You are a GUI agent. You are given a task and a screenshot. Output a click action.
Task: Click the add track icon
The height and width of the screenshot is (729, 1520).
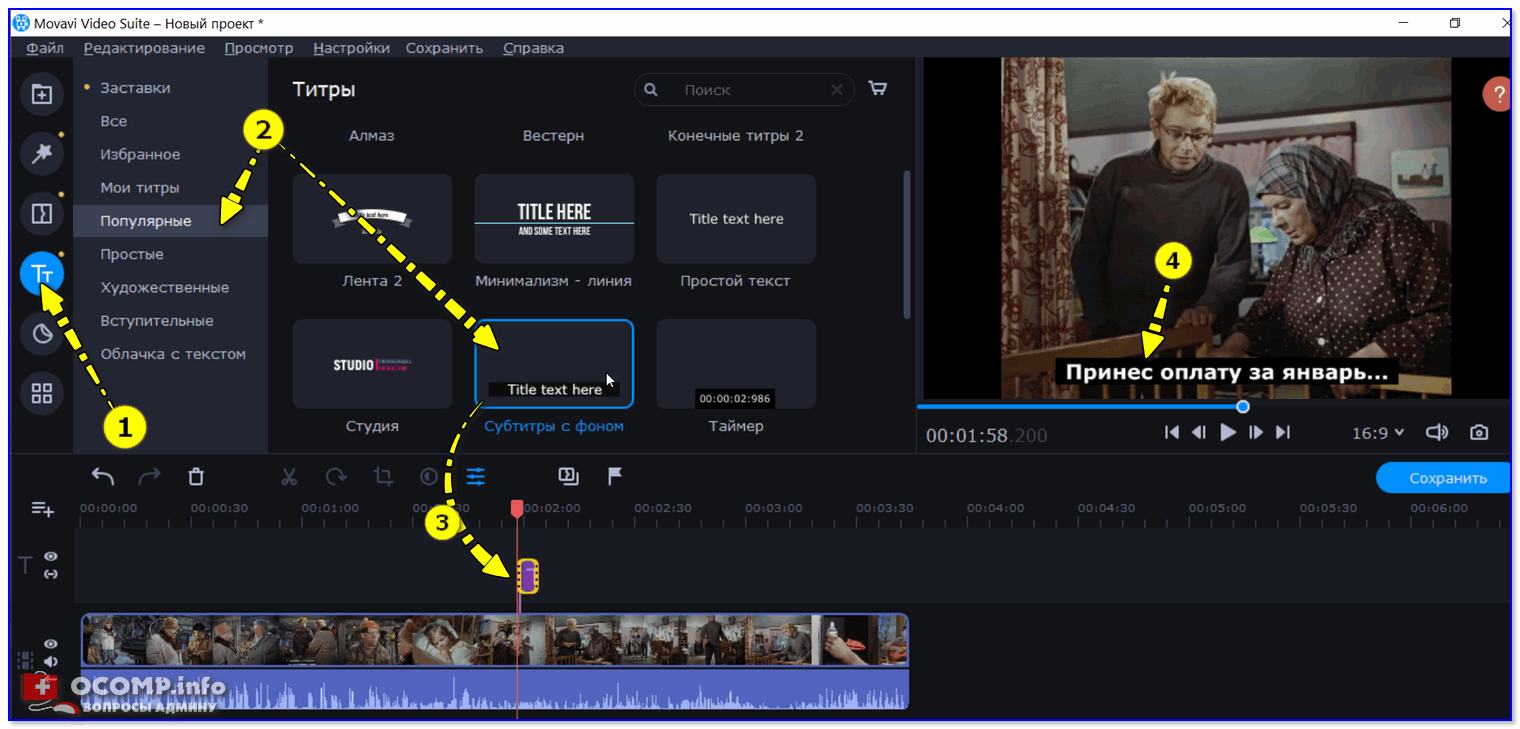pos(42,509)
